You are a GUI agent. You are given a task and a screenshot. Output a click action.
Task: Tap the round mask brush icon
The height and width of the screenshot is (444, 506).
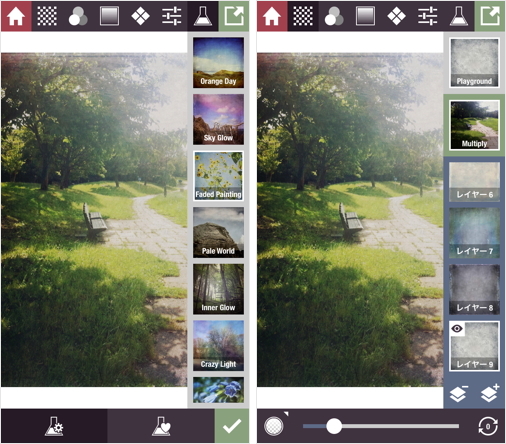click(274, 426)
